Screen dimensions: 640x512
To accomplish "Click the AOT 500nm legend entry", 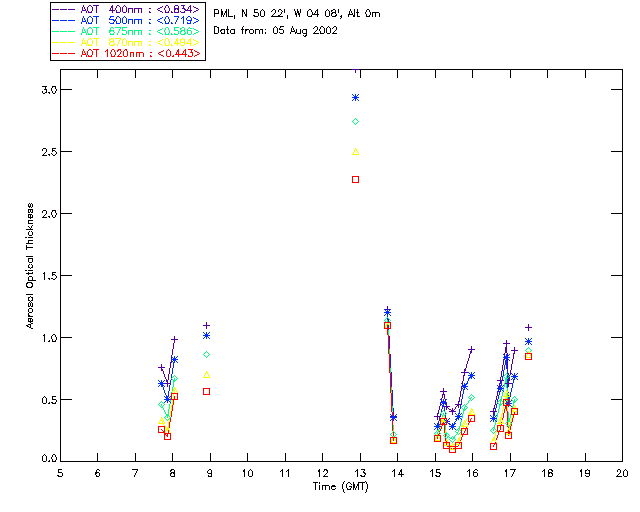I will tap(126, 20).
